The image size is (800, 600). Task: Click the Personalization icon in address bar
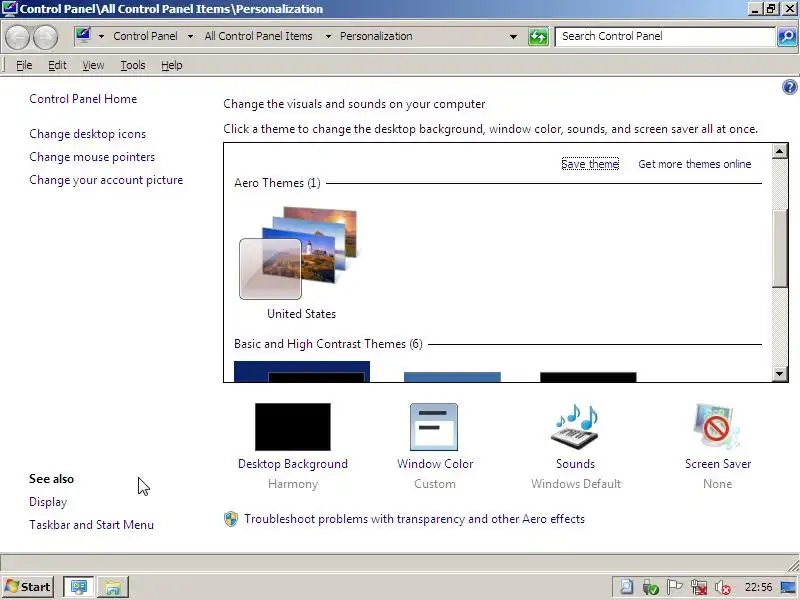point(84,36)
